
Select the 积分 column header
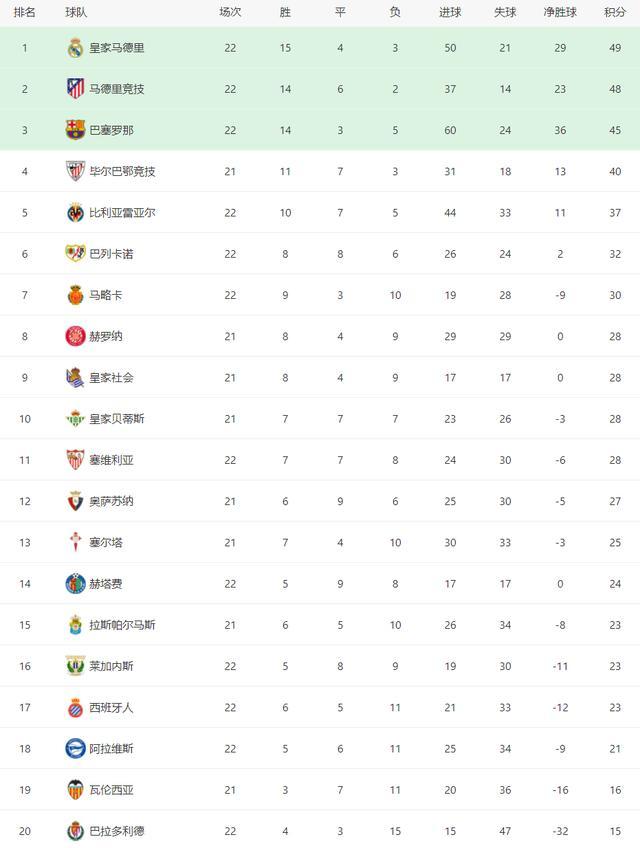615,12
